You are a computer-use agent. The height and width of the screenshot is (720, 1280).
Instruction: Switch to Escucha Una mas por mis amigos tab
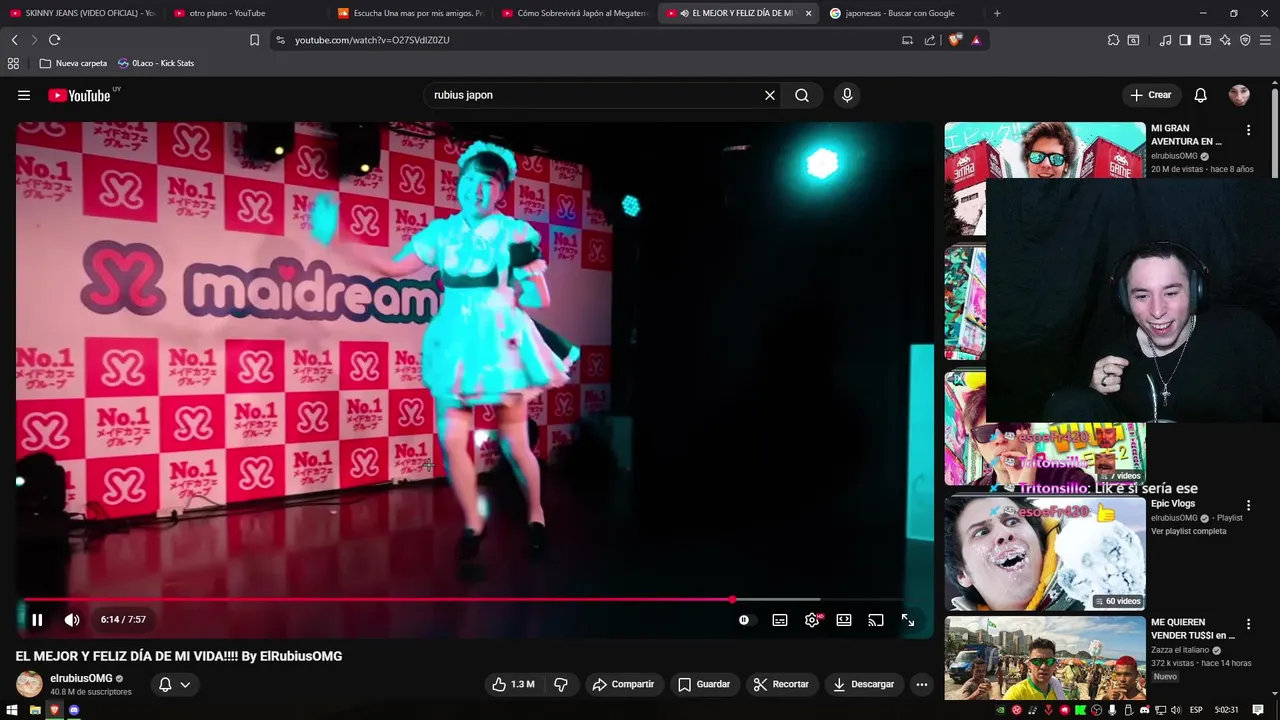(x=410, y=13)
